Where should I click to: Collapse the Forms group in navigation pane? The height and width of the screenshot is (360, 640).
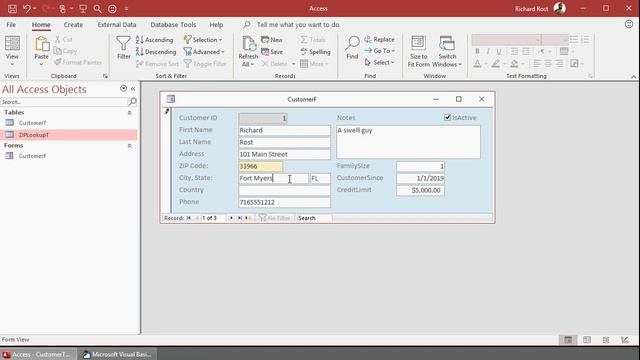129,146
